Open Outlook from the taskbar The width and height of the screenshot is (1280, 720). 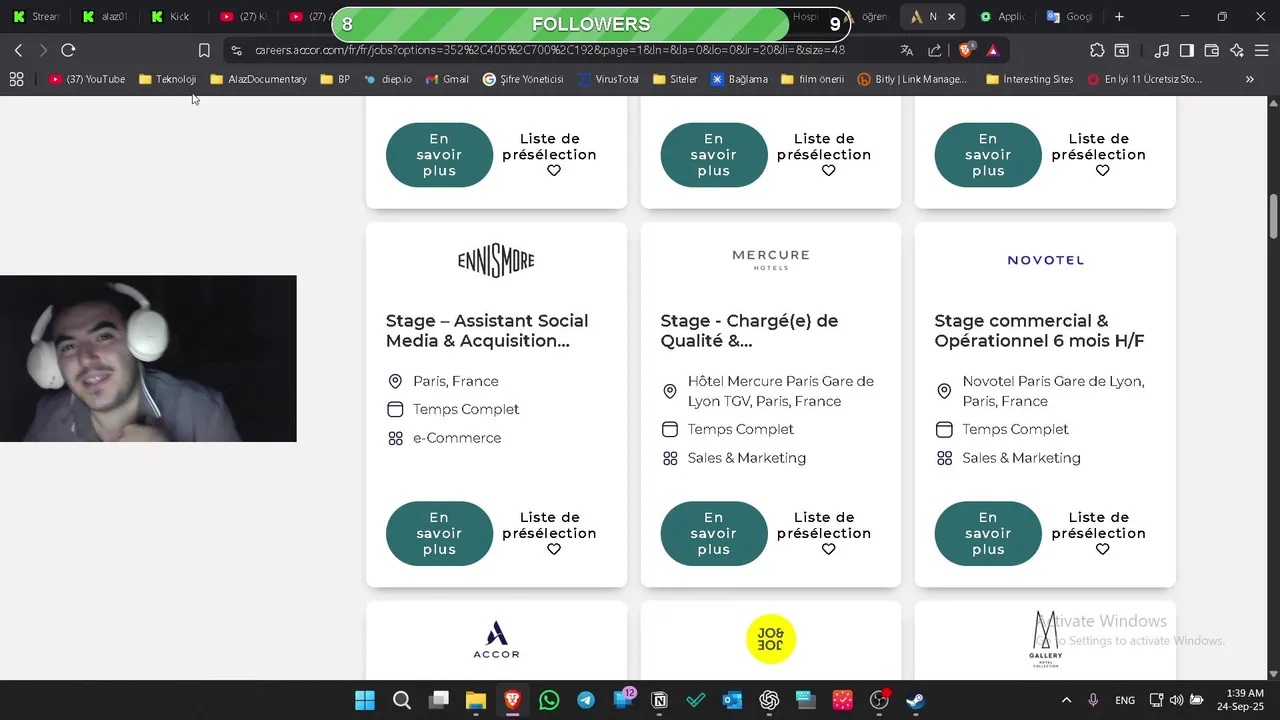click(732, 700)
